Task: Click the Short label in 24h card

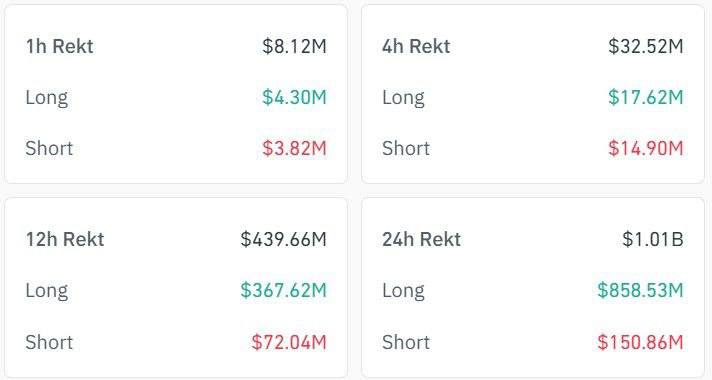Action: pyautogui.click(x=406, y=342)
